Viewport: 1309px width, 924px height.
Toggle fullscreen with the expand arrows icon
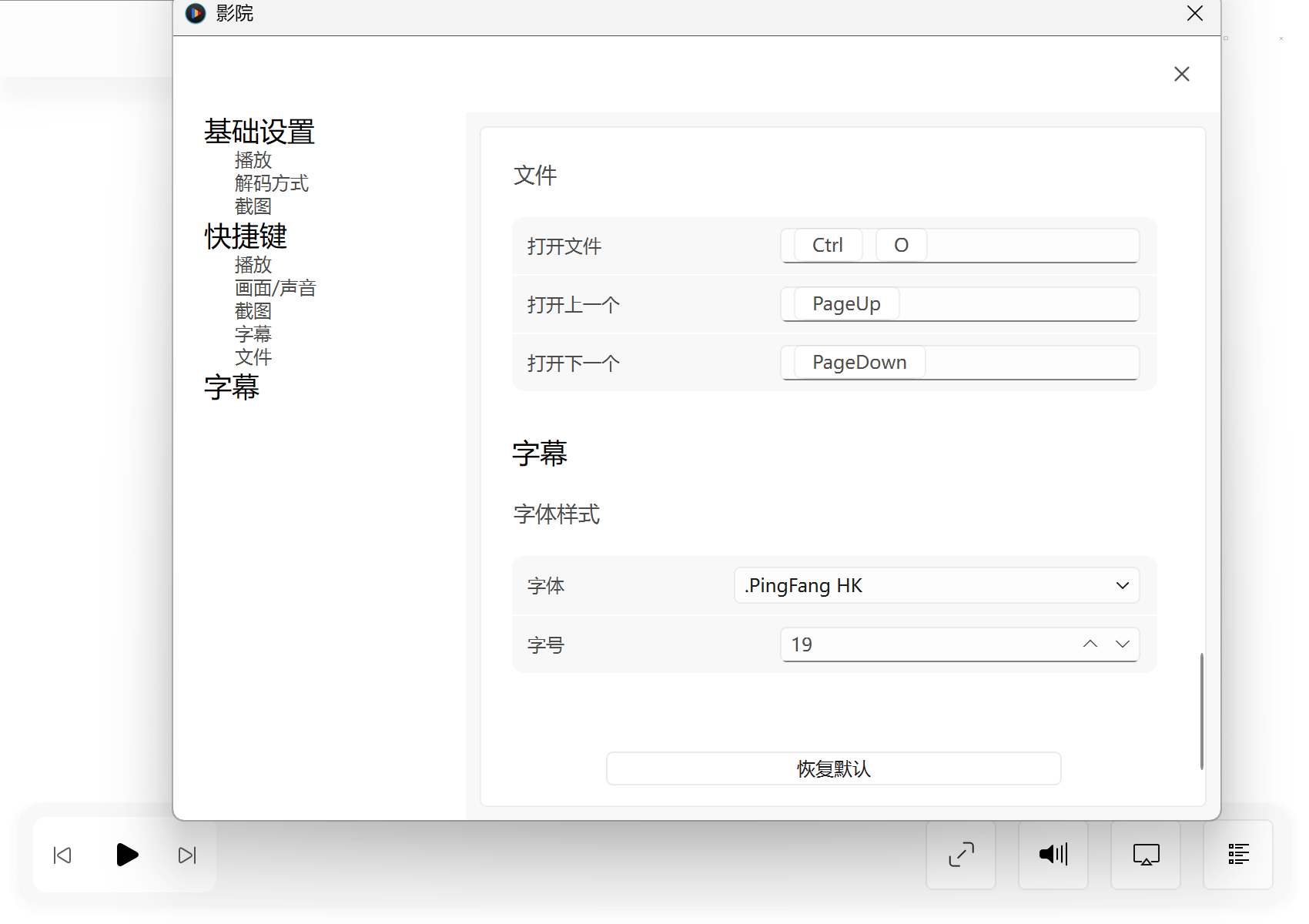pos(961,855)
